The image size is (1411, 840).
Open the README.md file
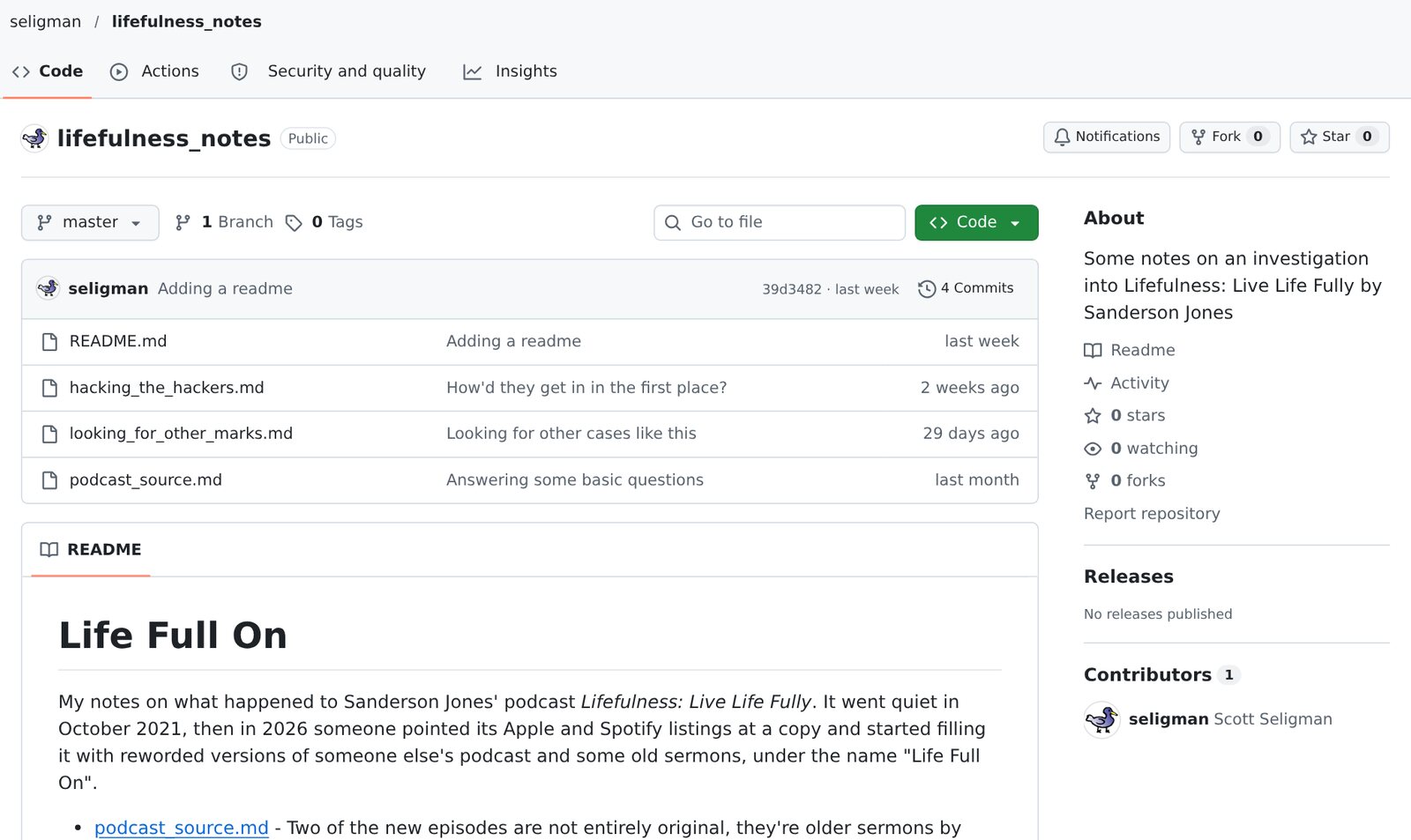click(118, 341)
